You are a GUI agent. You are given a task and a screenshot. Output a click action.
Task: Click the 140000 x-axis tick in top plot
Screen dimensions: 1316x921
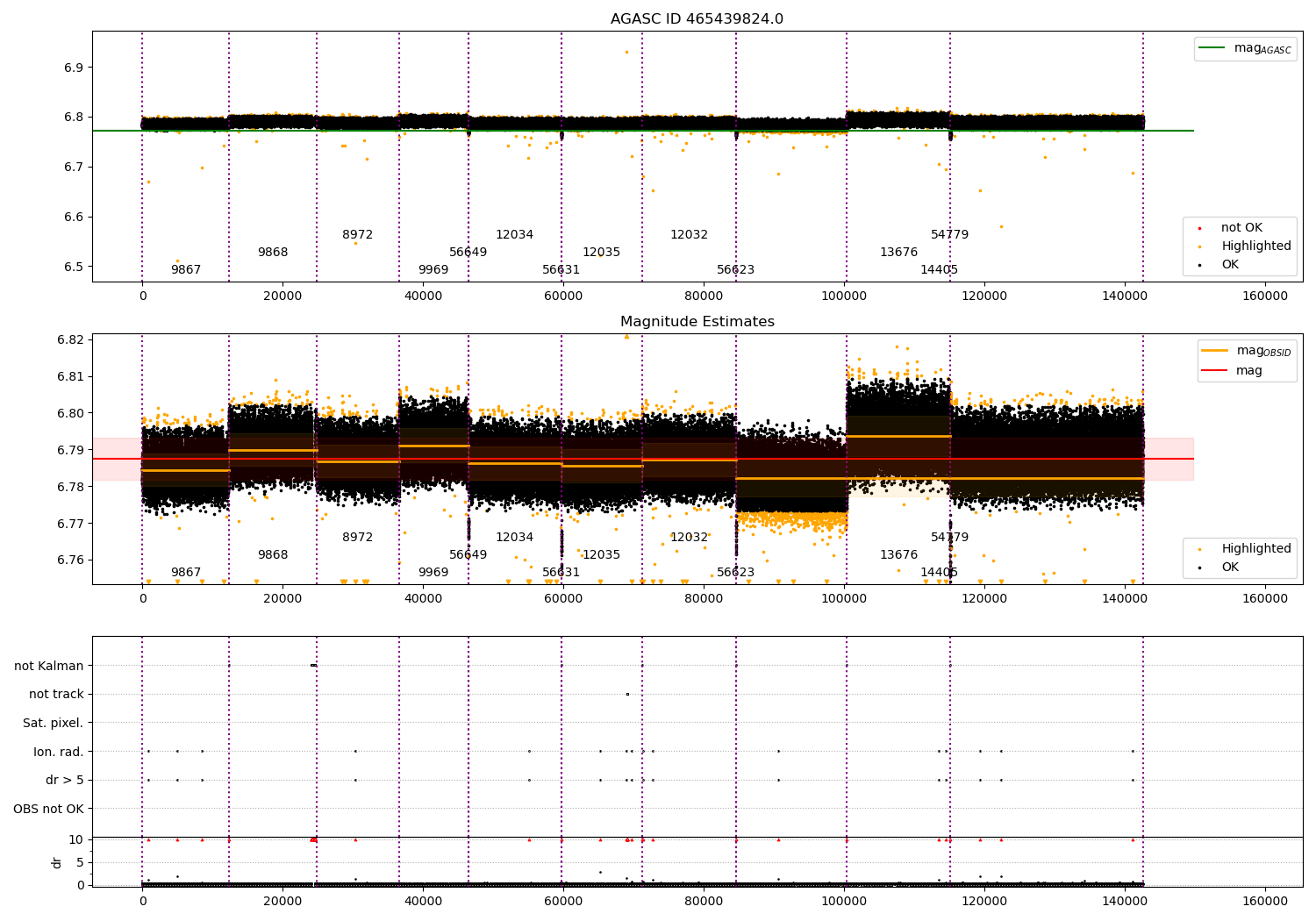tap(1125, 296)
